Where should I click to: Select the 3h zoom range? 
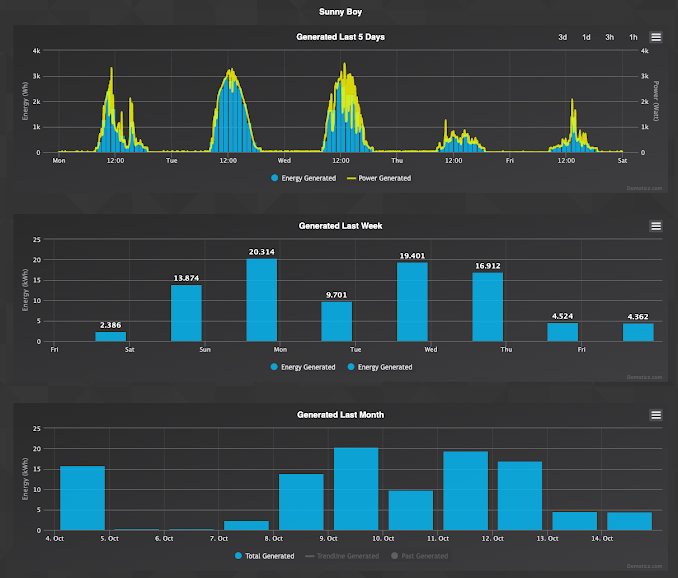tap(610, 37)
